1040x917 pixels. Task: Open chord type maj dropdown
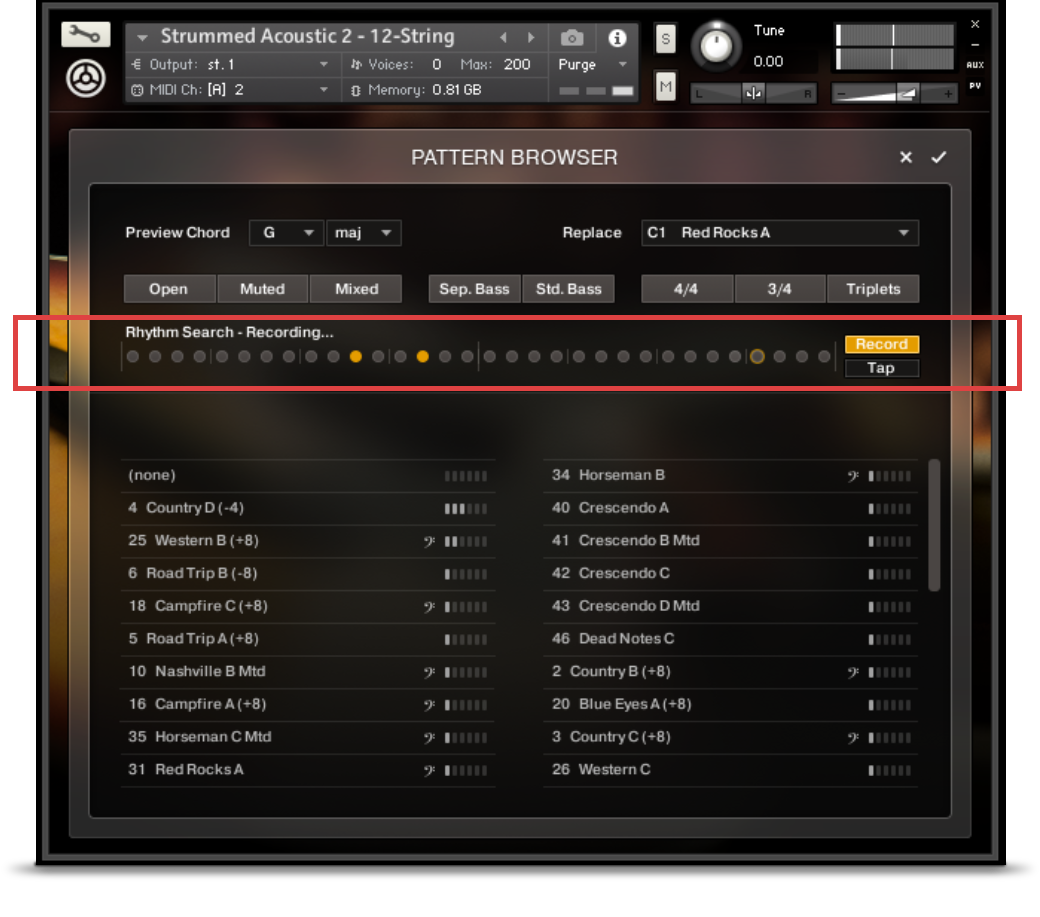coord(363,233)
